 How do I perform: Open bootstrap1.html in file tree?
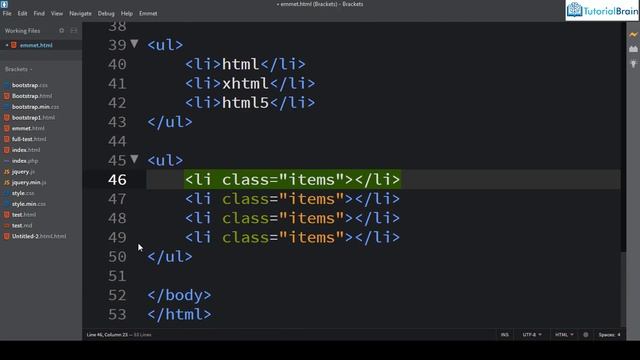(x=33, y=118)
